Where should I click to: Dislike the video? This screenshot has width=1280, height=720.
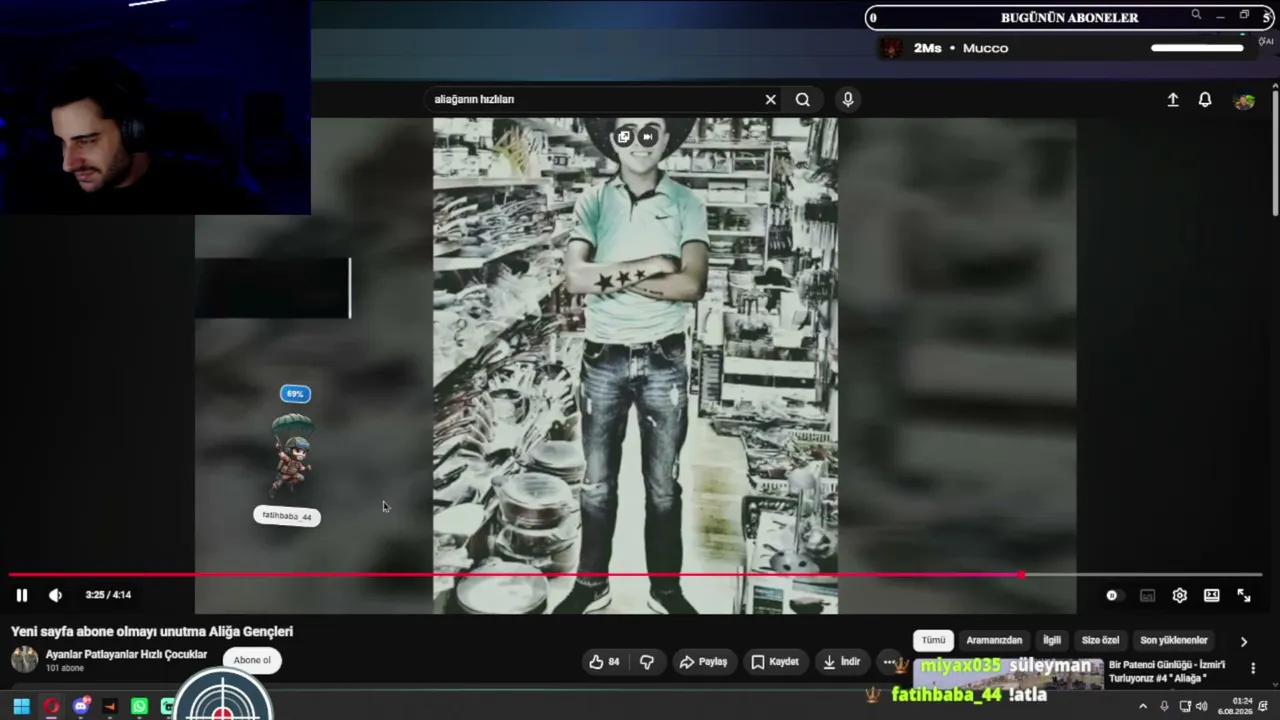[x=647, y=661]
